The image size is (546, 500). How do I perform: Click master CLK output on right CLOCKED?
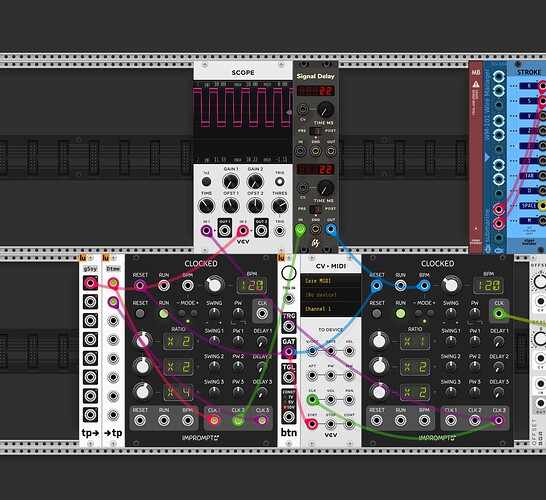click(x=499, y=313)
